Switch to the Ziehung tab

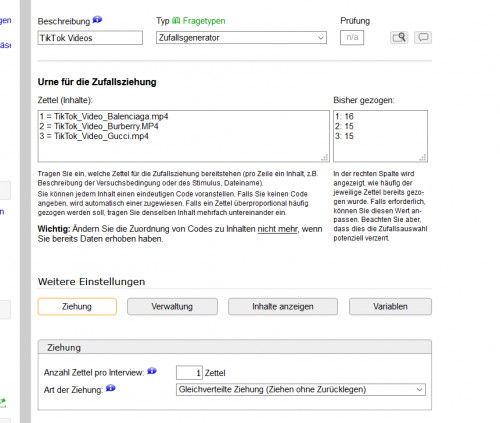(x=77, y=307)
